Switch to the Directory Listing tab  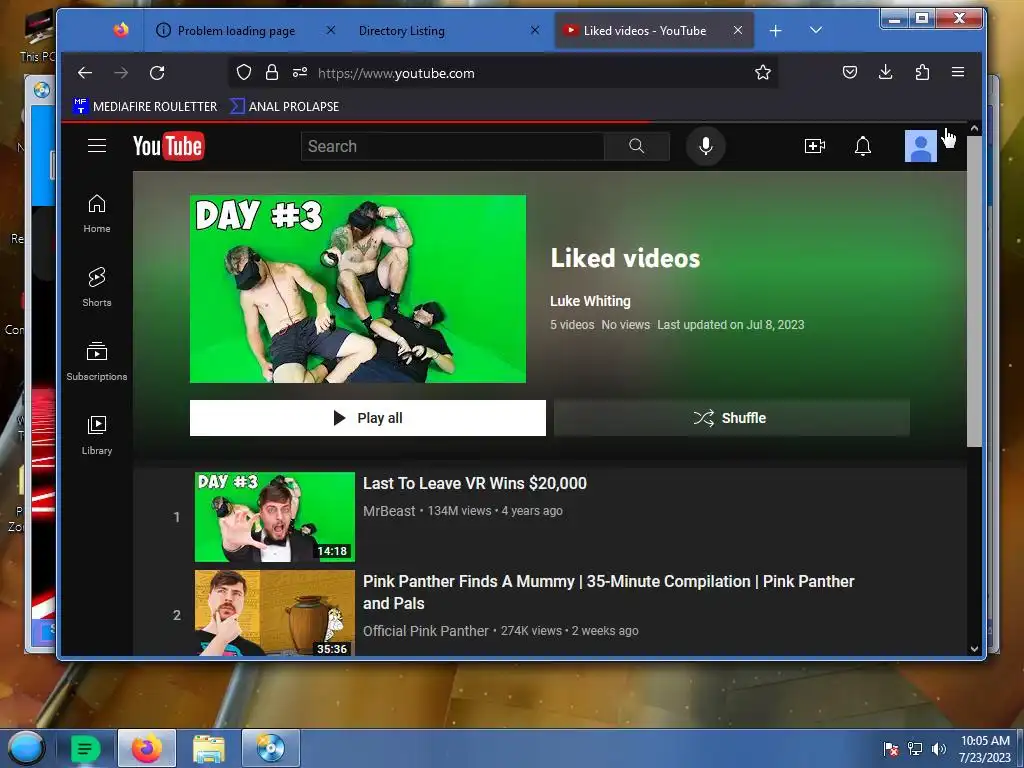(x=402, y=31)
